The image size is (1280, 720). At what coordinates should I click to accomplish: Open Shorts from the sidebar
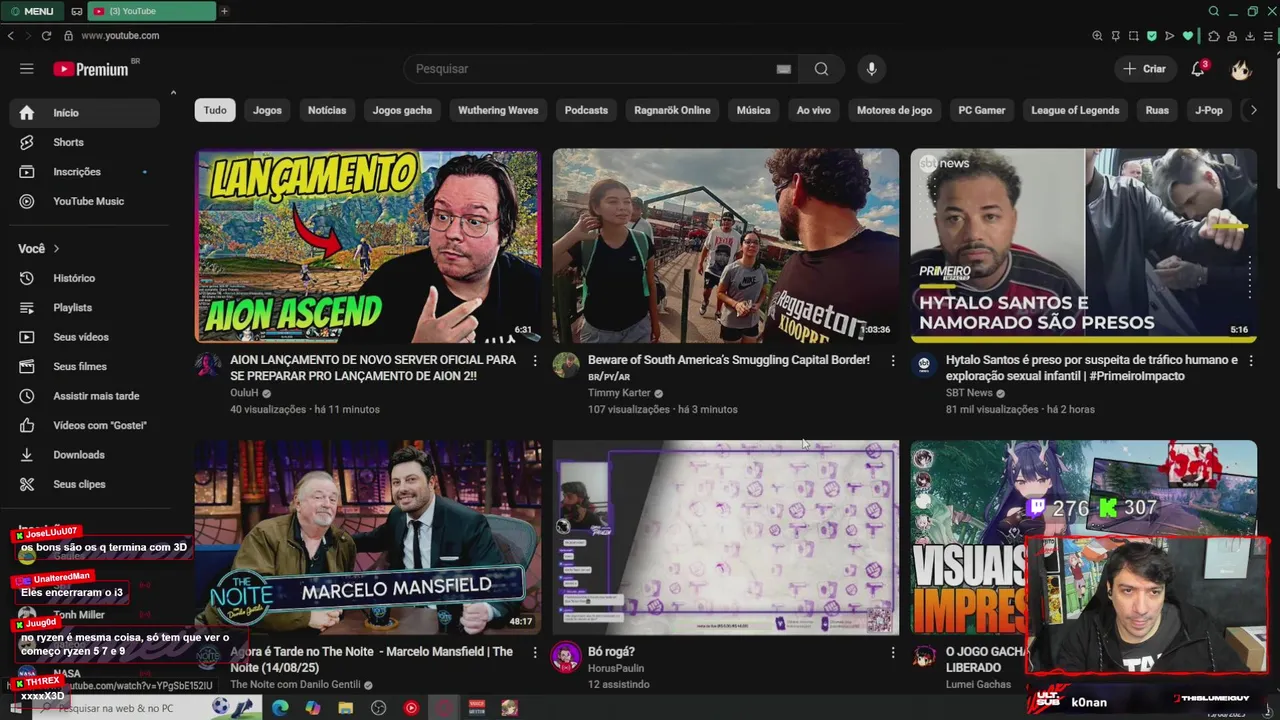[x=85, y=142]
